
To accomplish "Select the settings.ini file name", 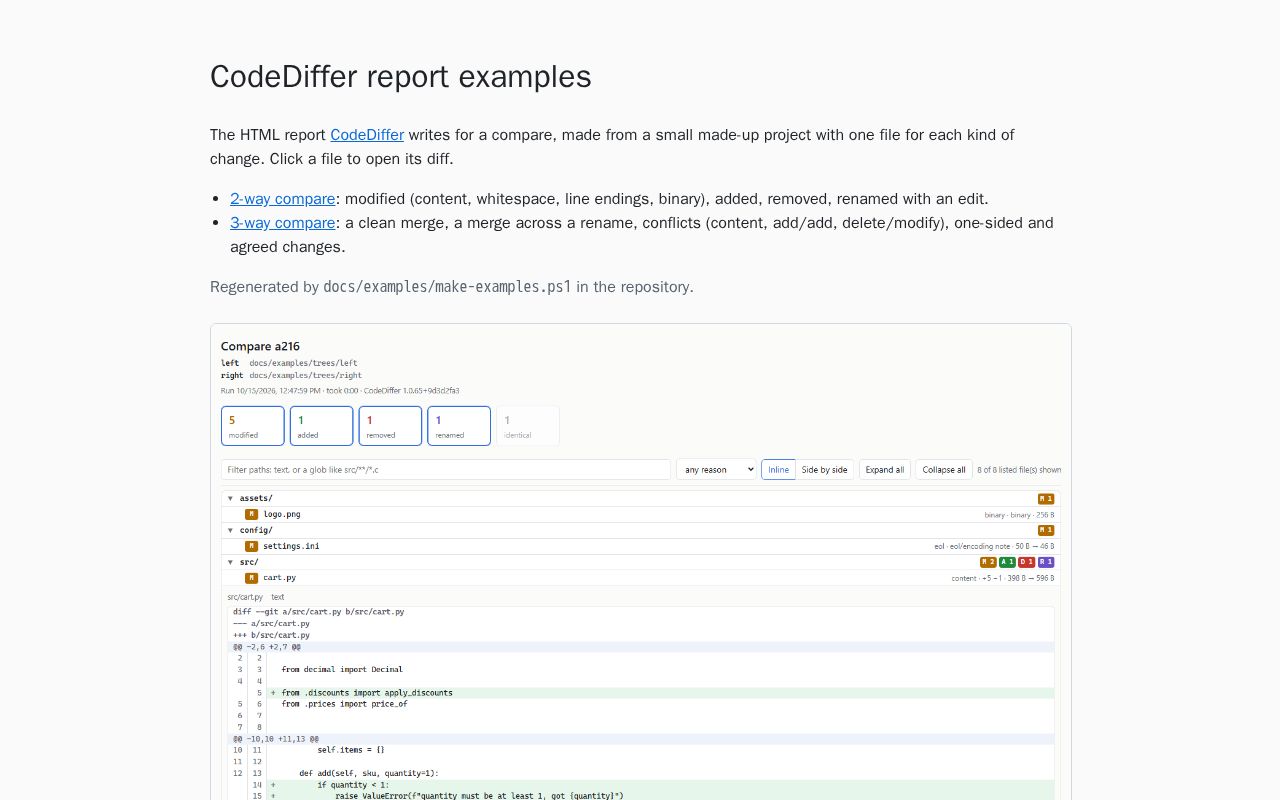I will 292,546.
